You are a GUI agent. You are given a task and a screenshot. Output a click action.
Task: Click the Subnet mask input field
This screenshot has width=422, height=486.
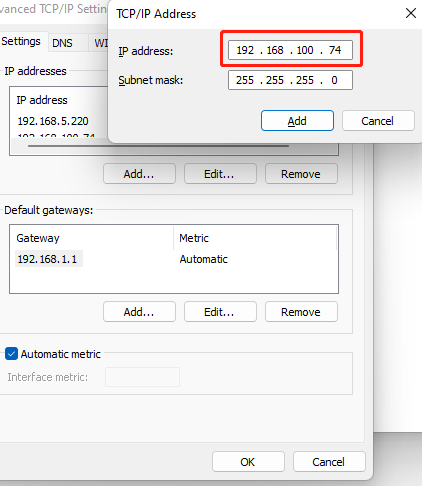pos(290,80)
